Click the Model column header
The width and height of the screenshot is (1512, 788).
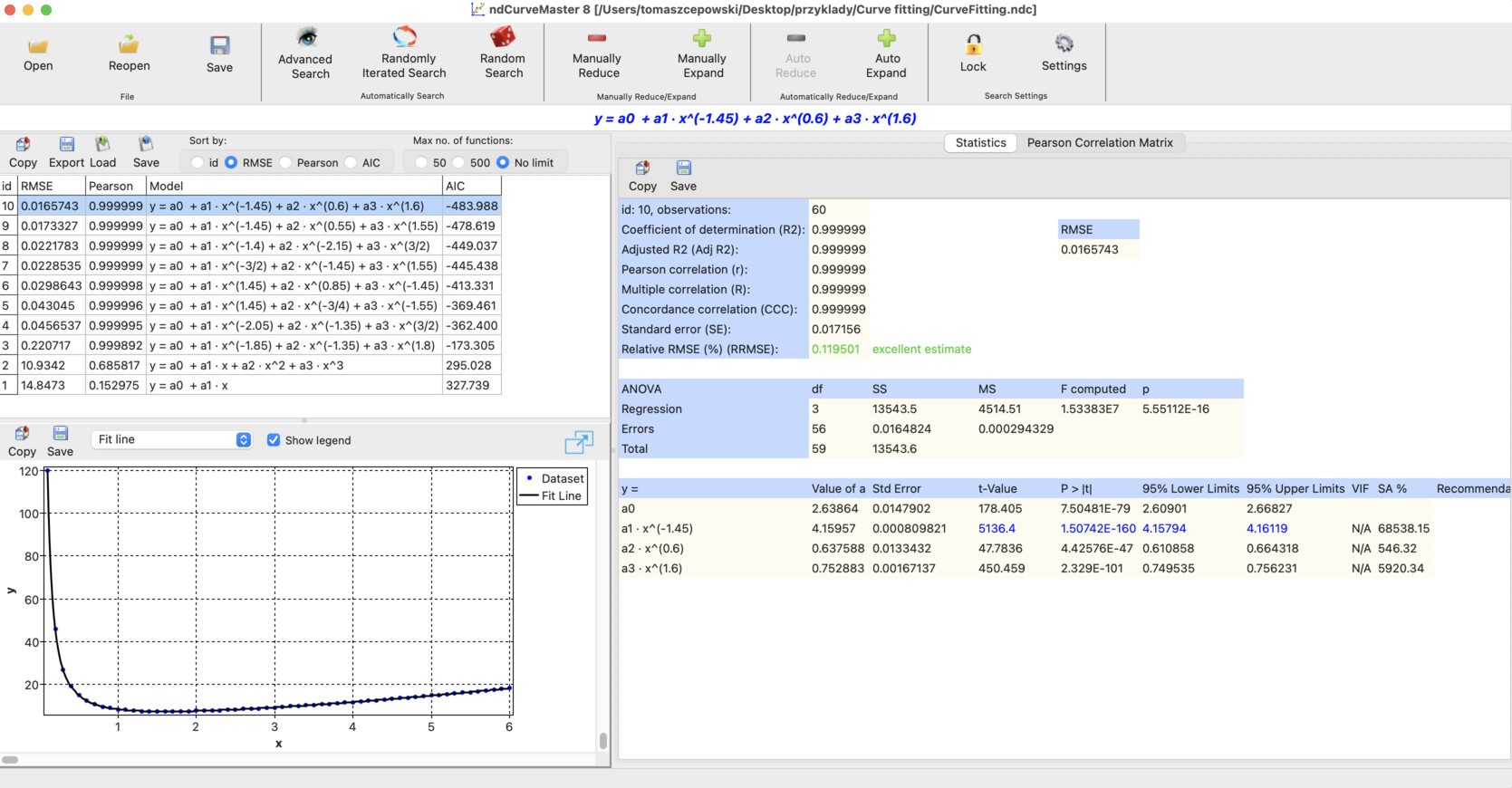(x=294, y=186)
